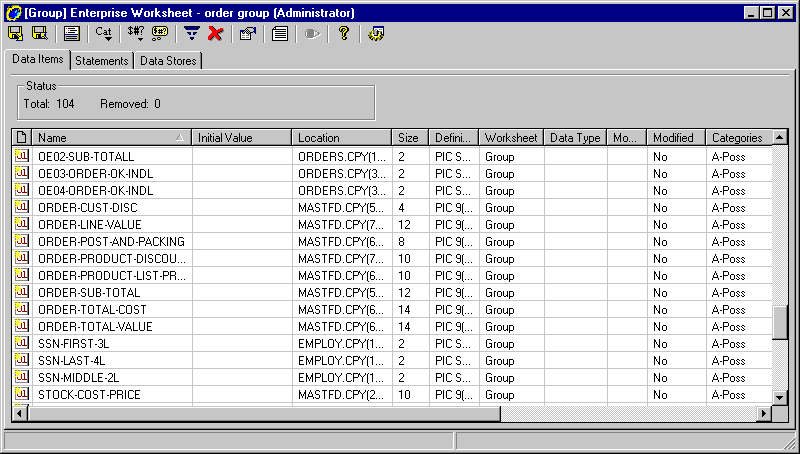Click the icon for SSN-FIRST-3L row
This screenshot has width=800, height=454.
pyautogui.click(x=21, y=343)
